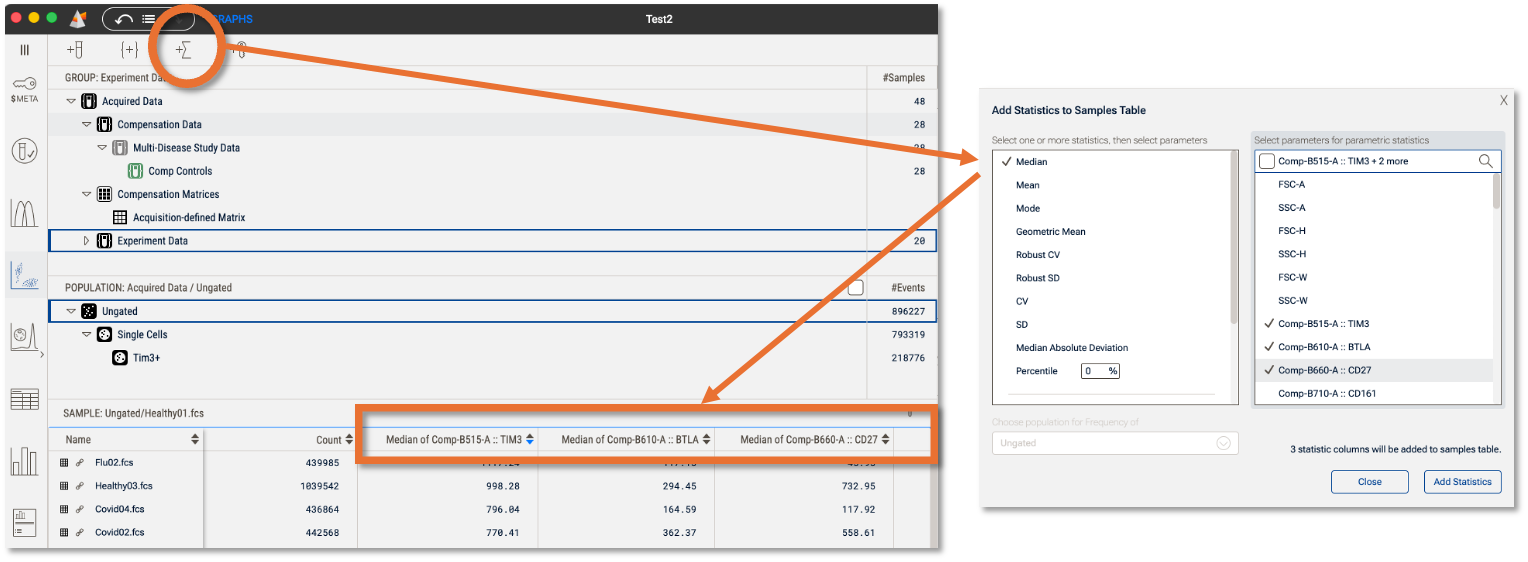Uncheck the Comp-B610-A :: BTLA parameter

pyautogui.click(x=1323, y=347)
